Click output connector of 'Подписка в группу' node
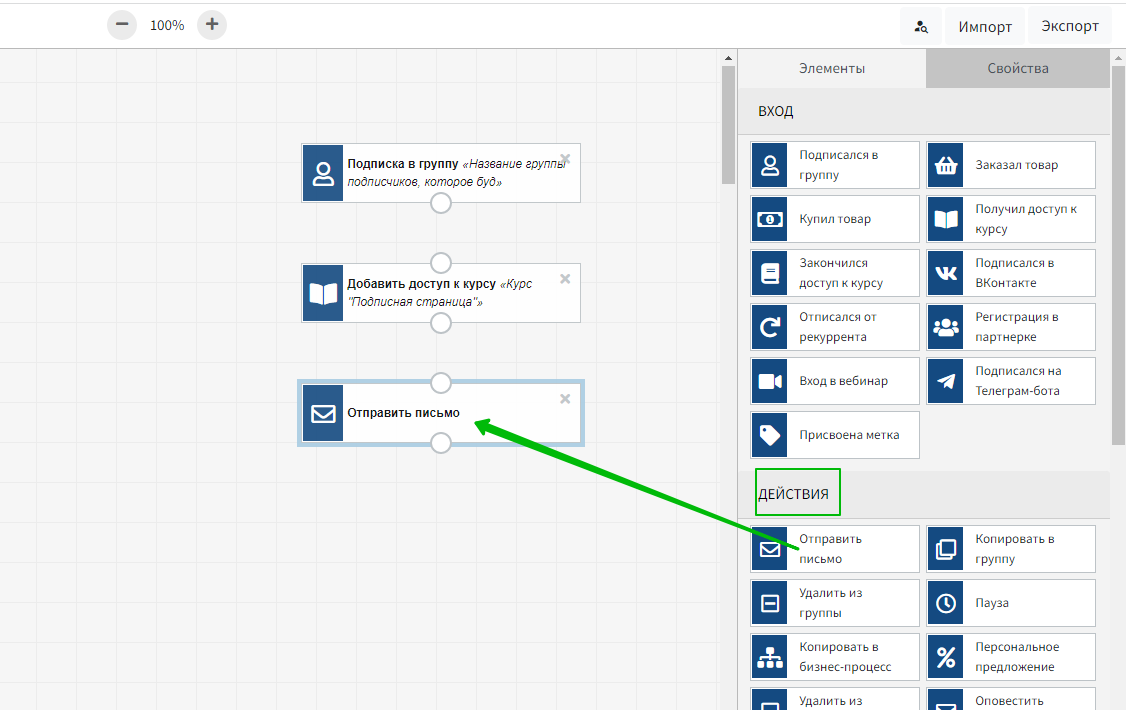The image size is (1126, 710). pos(440,203)
